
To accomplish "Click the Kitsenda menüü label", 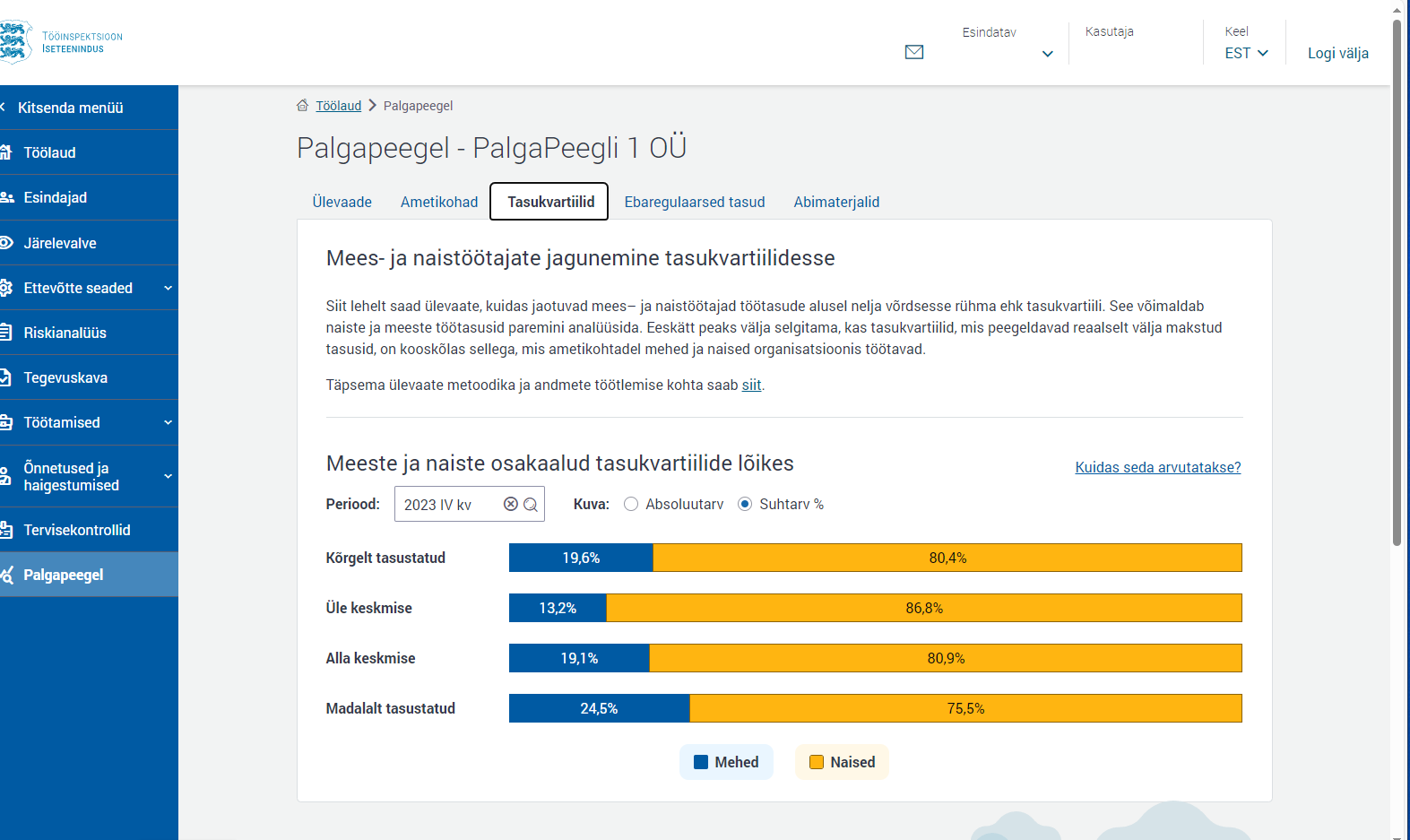I will [x=71, y=108].
